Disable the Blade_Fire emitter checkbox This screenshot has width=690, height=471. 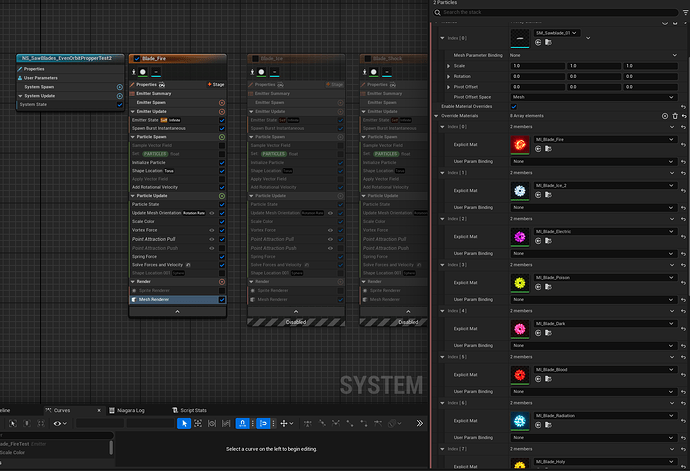pyautogui.click(x=137, y=59)
